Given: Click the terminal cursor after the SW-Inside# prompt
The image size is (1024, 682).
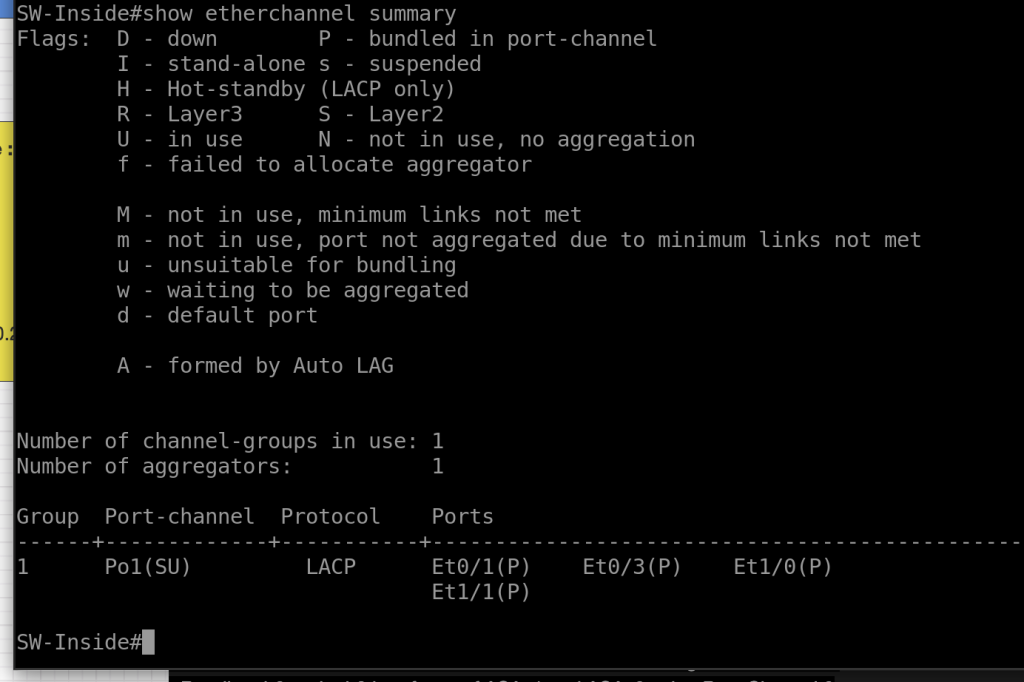Looking at the screenshot, I should [x=148, y=642].
